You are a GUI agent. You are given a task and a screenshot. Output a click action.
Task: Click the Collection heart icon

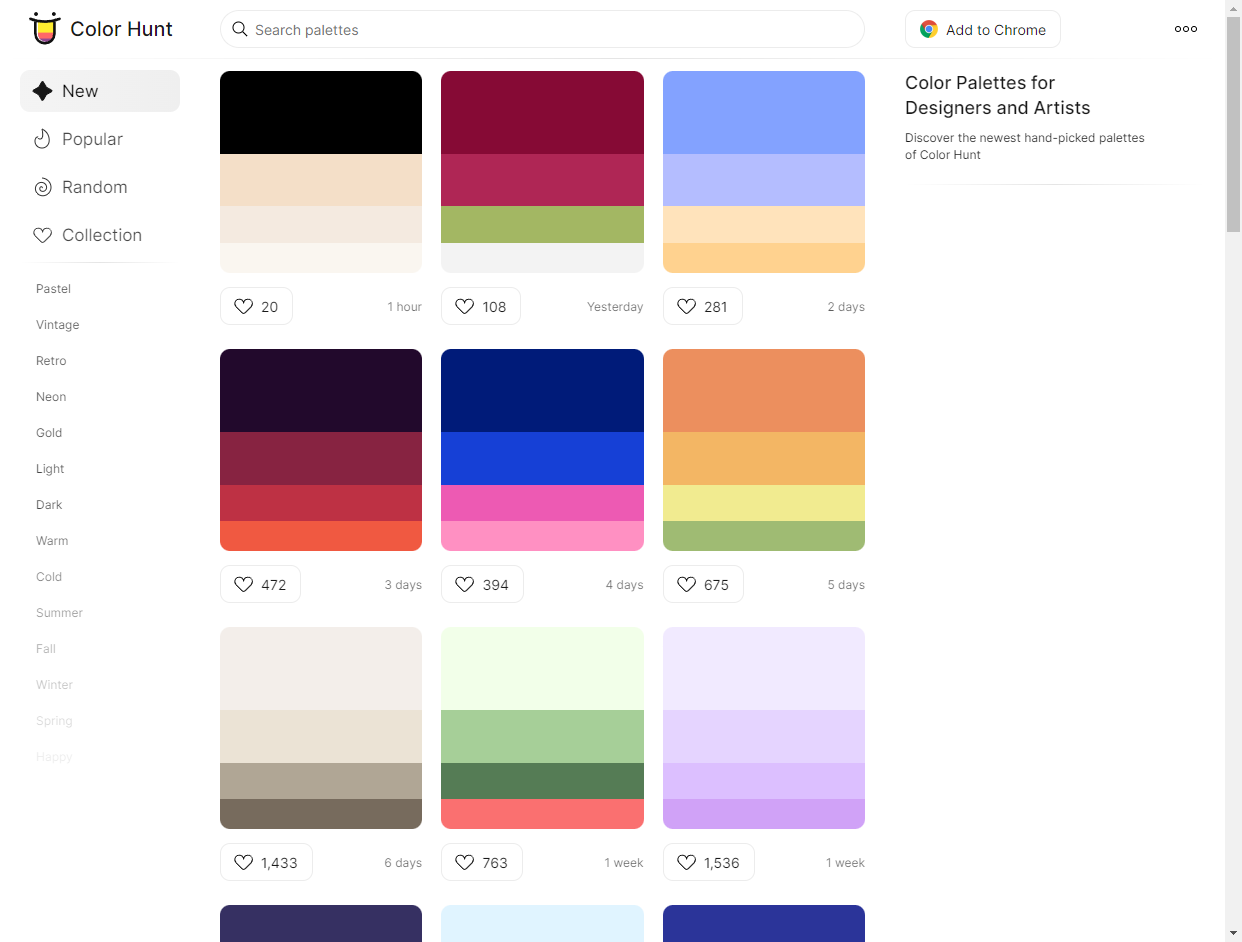pyautogui.click(x=42, y=235)
